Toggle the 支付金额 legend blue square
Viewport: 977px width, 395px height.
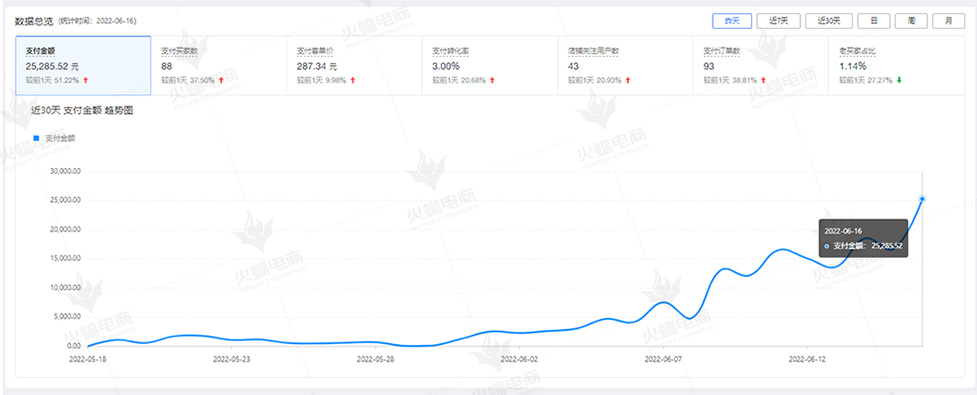click(x=36, y=138)
